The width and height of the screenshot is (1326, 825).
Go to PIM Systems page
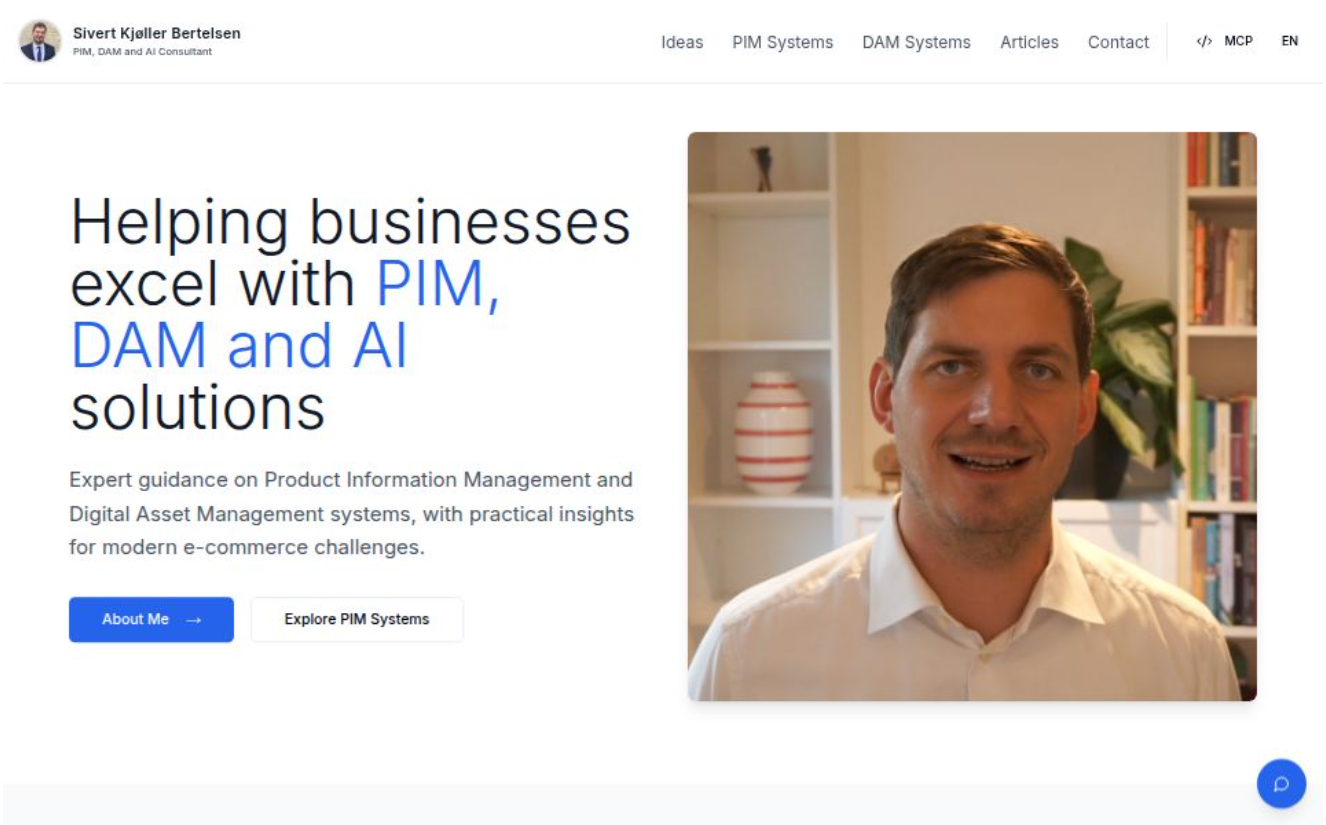pos(782,42)
